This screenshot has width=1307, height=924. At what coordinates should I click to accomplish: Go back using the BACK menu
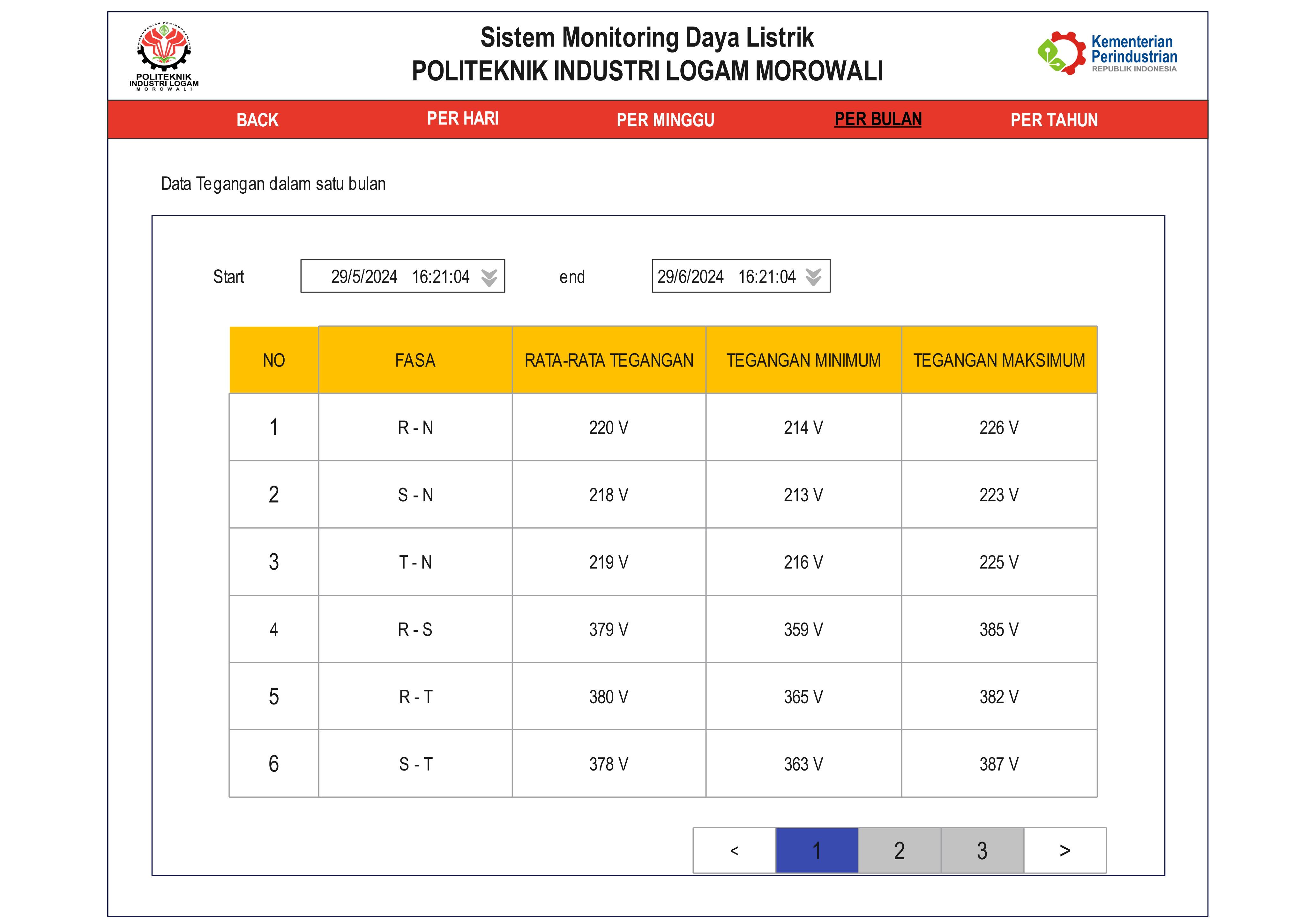pos(257,120)
